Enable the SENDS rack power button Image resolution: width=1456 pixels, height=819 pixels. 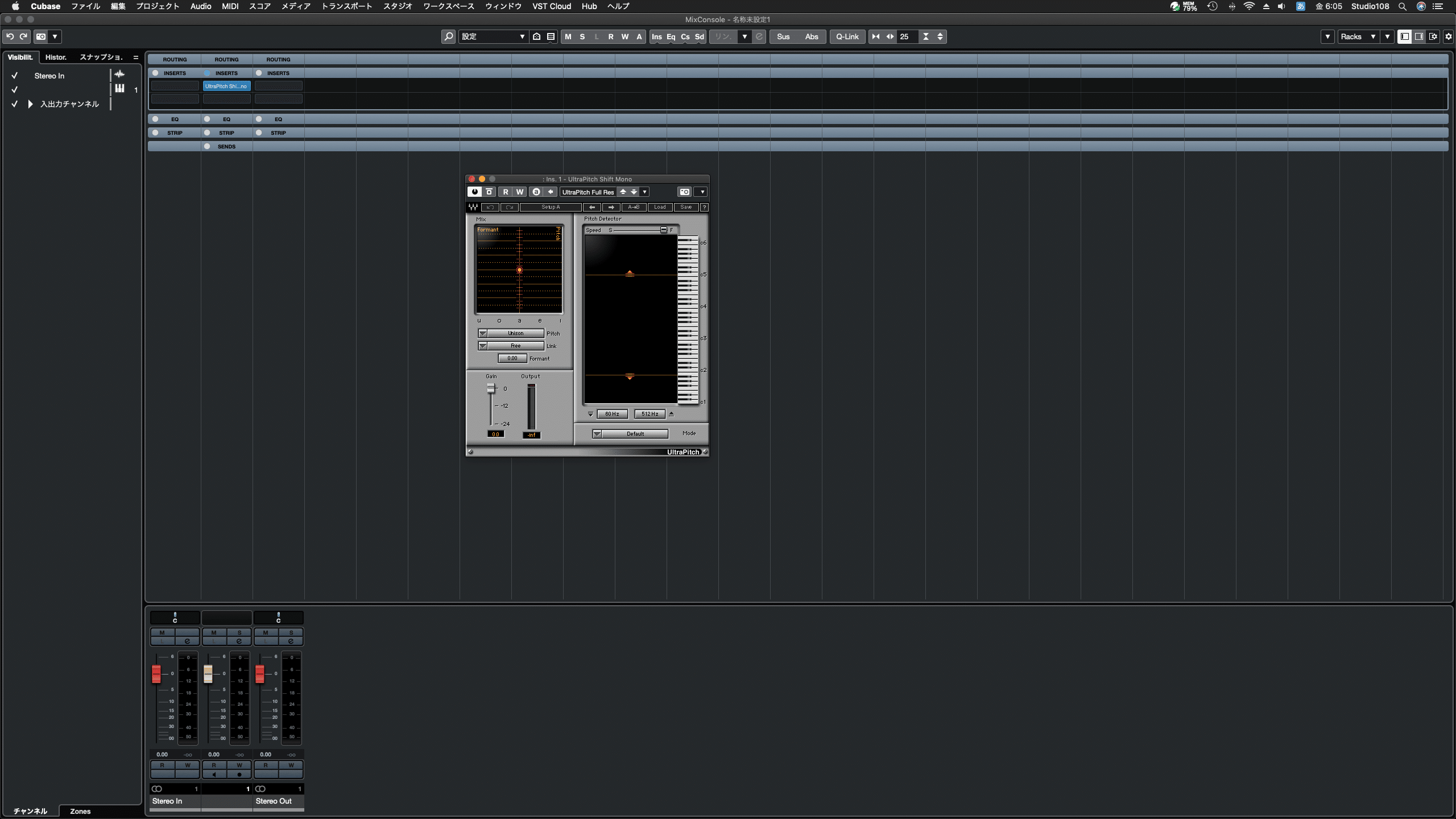click(x=207, y=146)
